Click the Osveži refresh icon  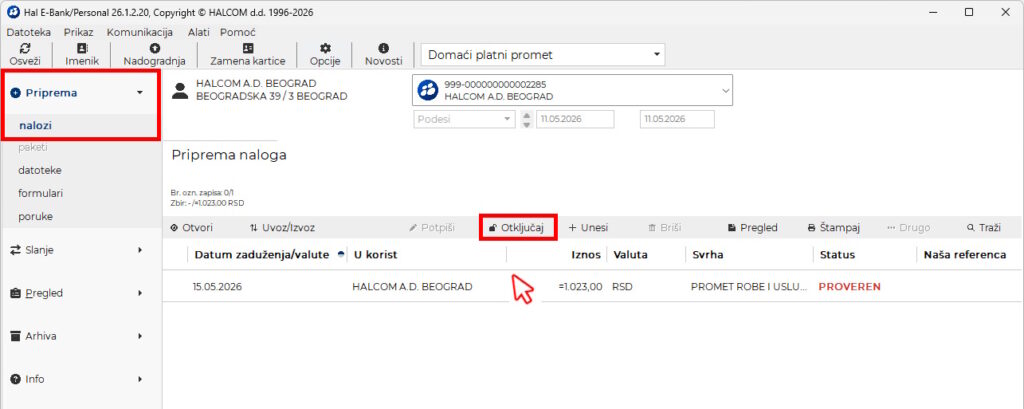(25, 48)
